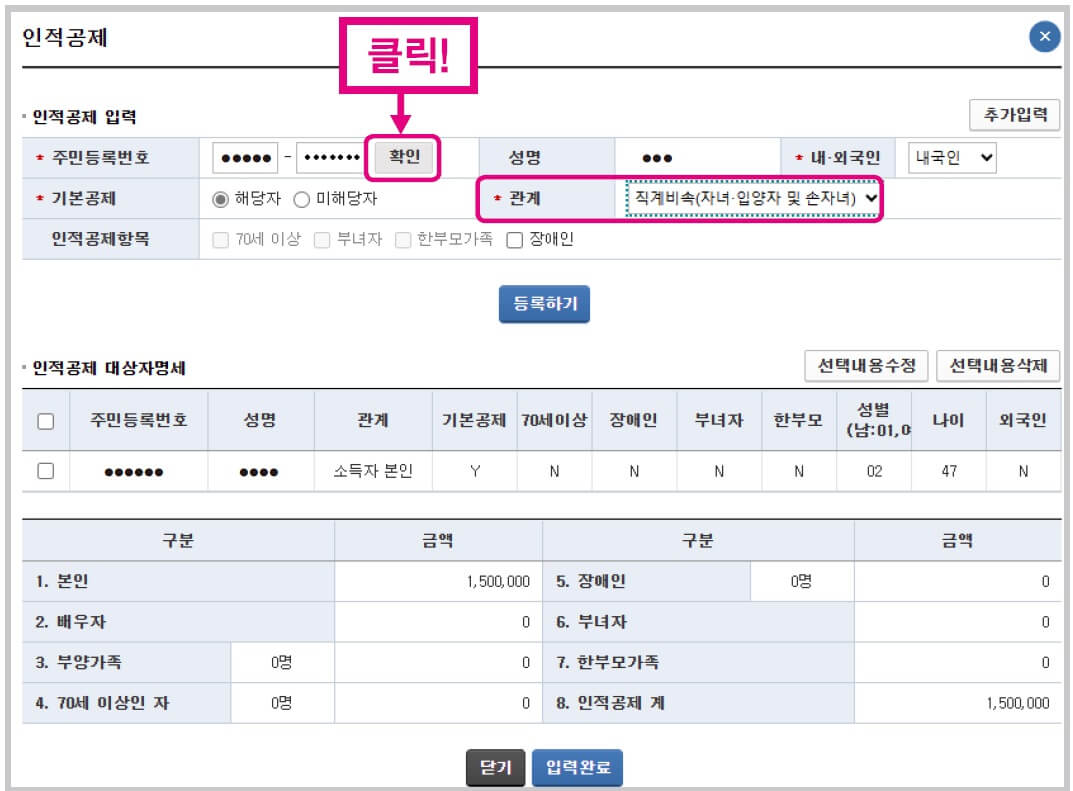Open the 관계 relationship dropdown
This screenshot has width=1073, height=791.
tap(753, 197)
